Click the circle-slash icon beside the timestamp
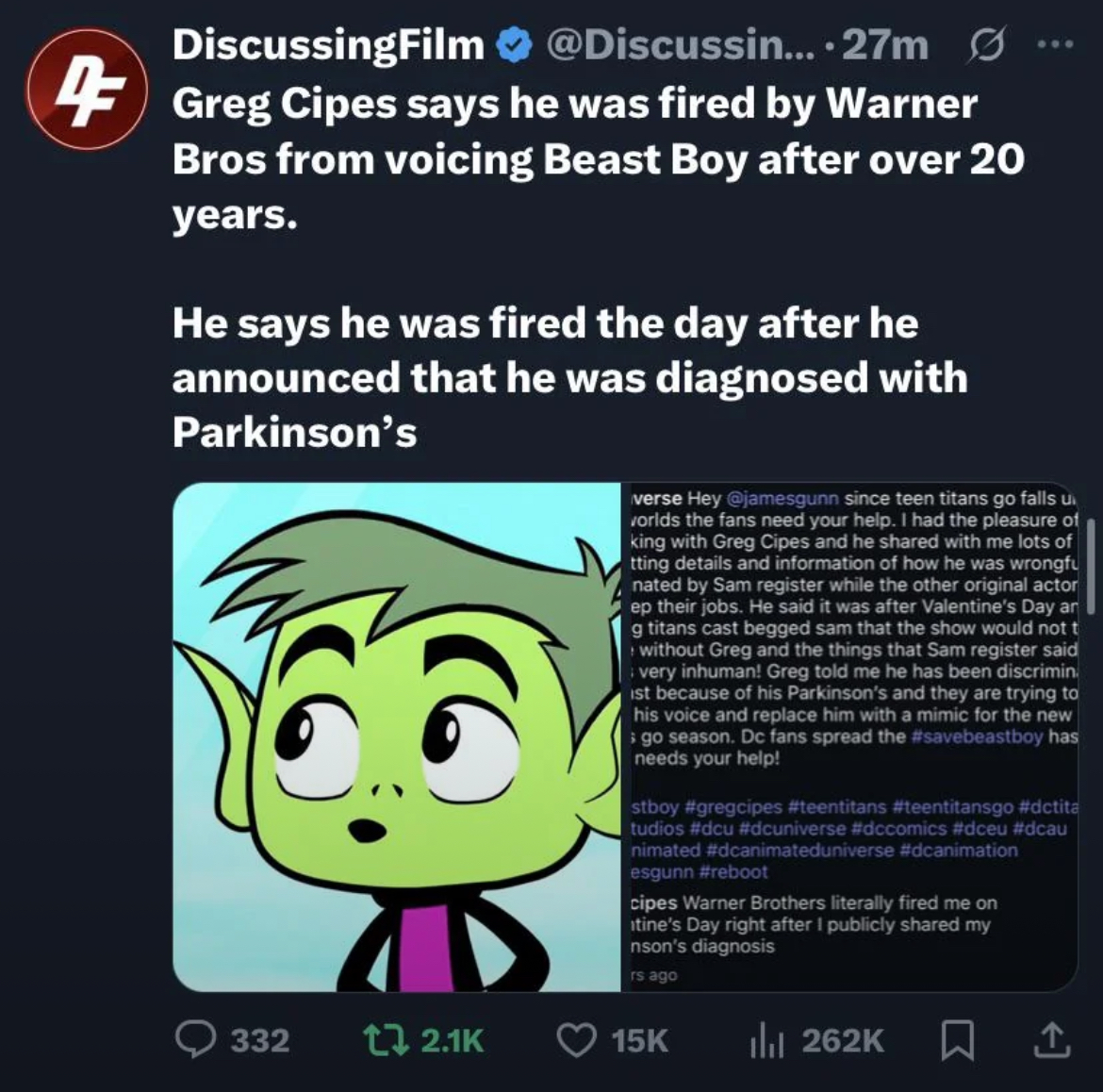 click(979, 45)
